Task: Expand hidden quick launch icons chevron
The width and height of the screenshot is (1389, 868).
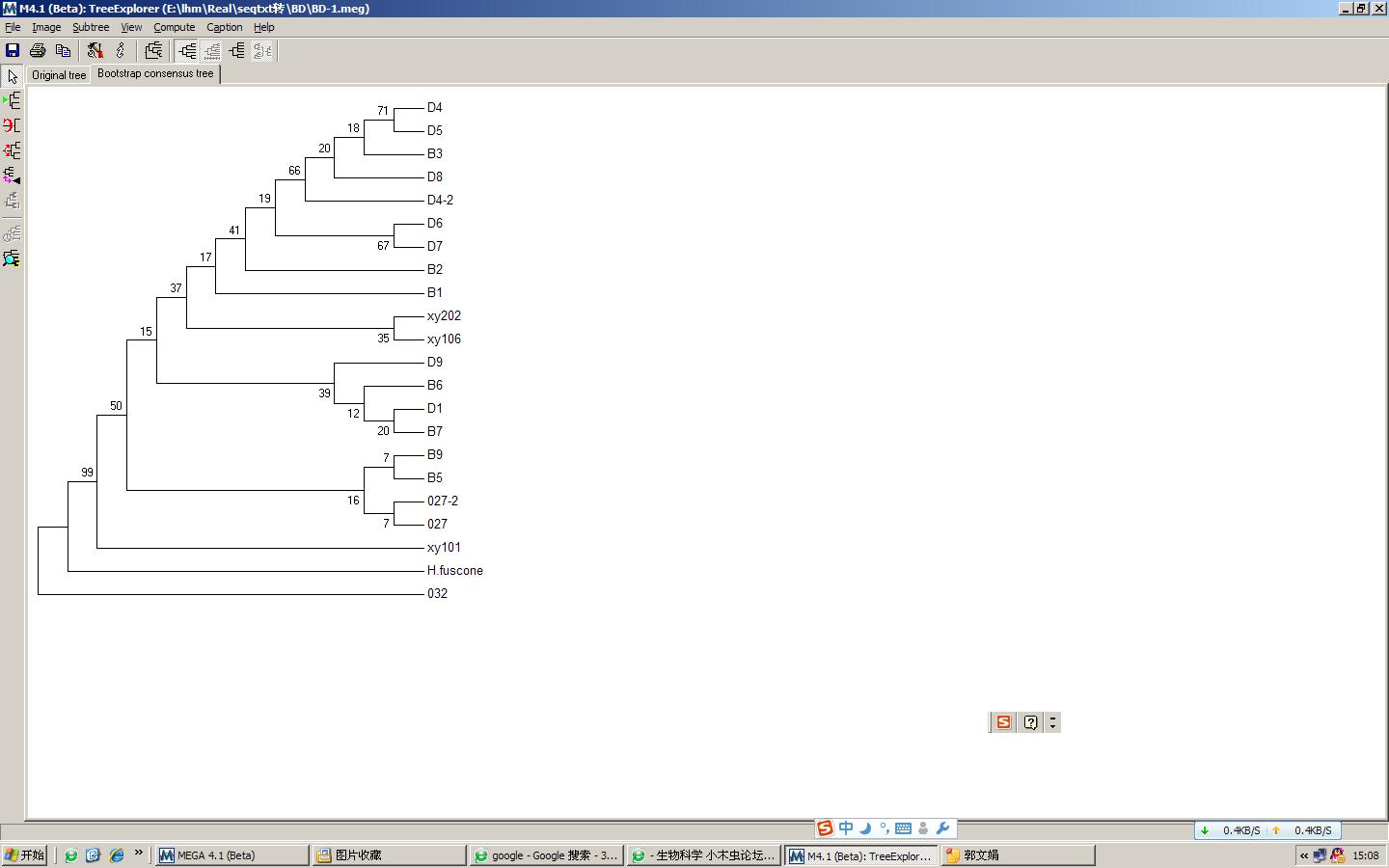Action: click(139, 853)
